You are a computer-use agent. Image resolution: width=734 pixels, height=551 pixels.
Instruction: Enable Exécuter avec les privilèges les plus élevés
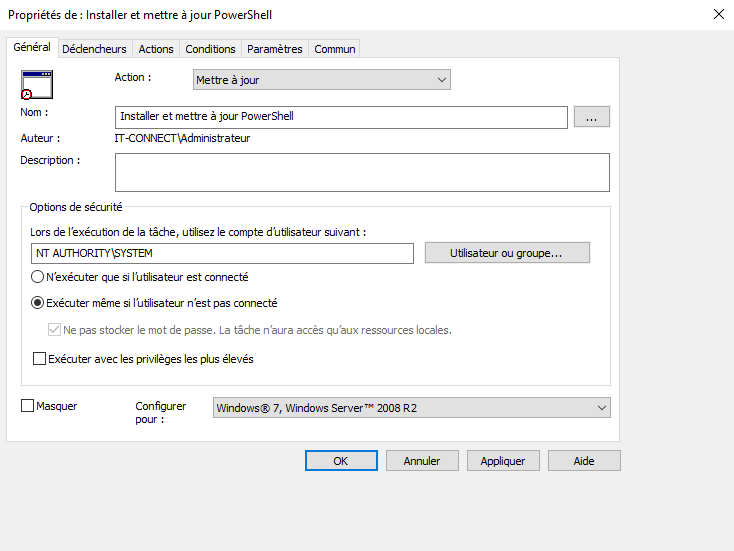click(x=40, y=359)
